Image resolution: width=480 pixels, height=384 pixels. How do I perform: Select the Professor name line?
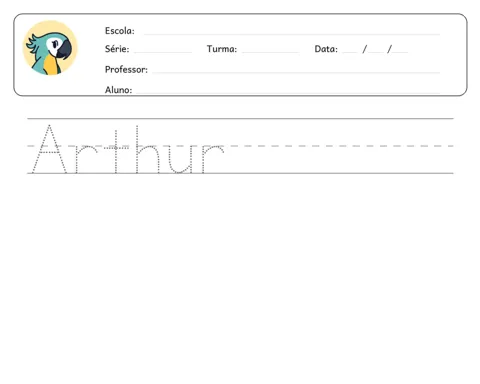[296, 72]
